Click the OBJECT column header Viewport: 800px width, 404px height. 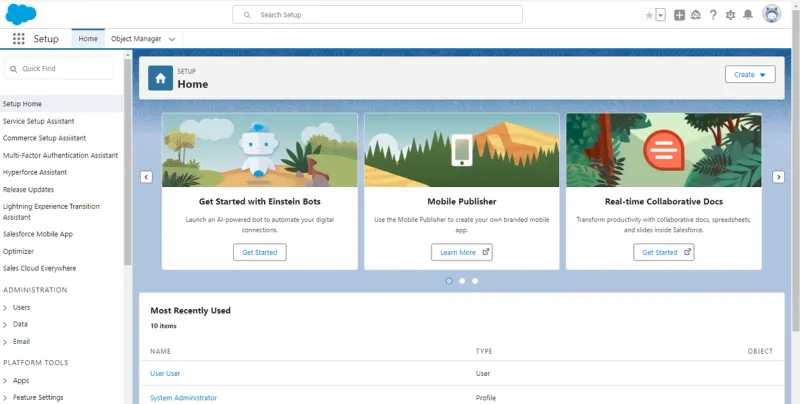(760, 351)
